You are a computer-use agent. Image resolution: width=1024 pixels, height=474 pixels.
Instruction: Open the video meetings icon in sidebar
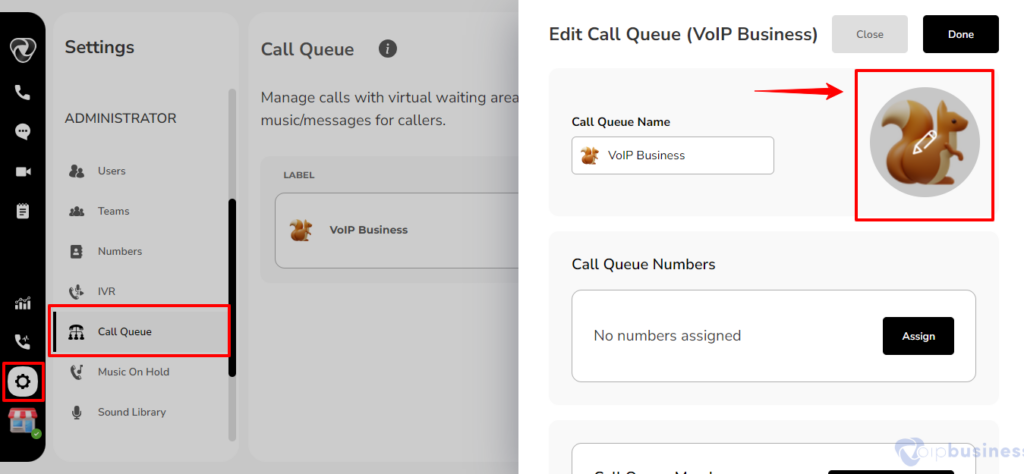(23, 172)
